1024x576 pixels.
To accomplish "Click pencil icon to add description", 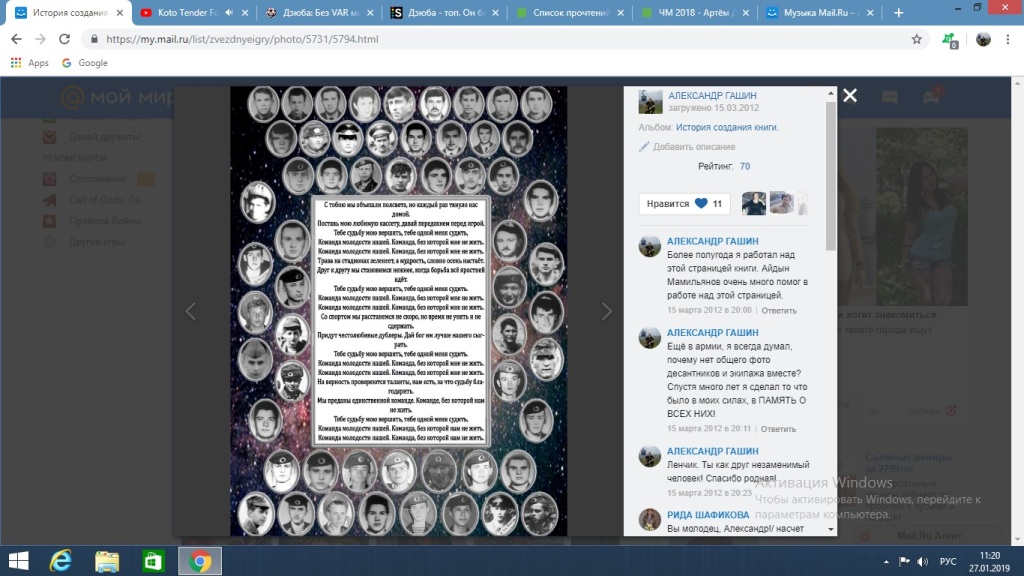I will 644,146.
